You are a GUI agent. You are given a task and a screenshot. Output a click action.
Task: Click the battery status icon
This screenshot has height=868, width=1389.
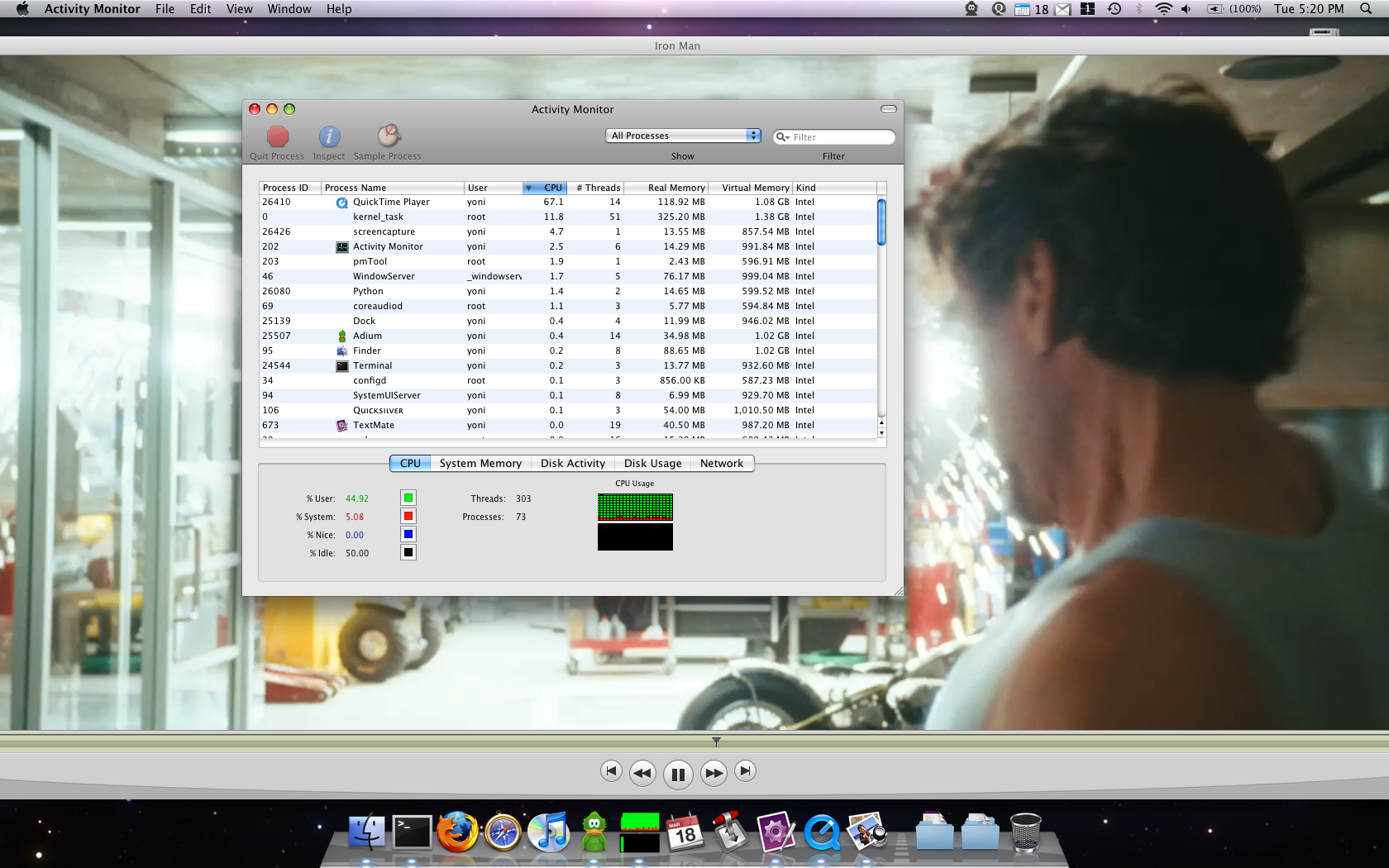pos(1215,9)
